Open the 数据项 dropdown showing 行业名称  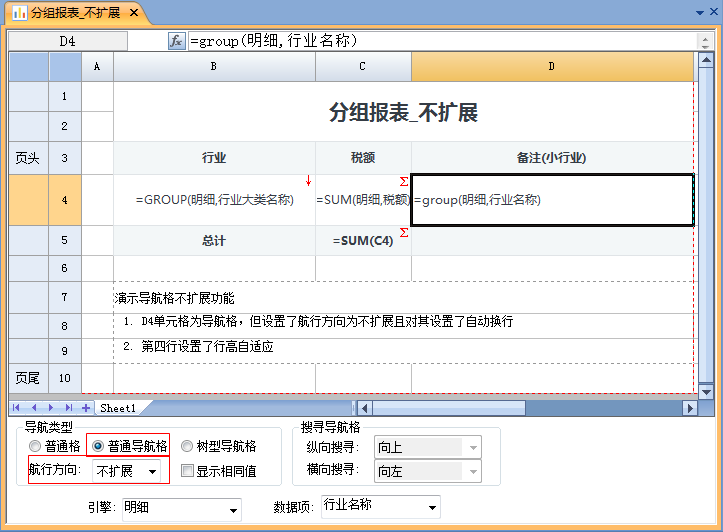tap(379, 508)
